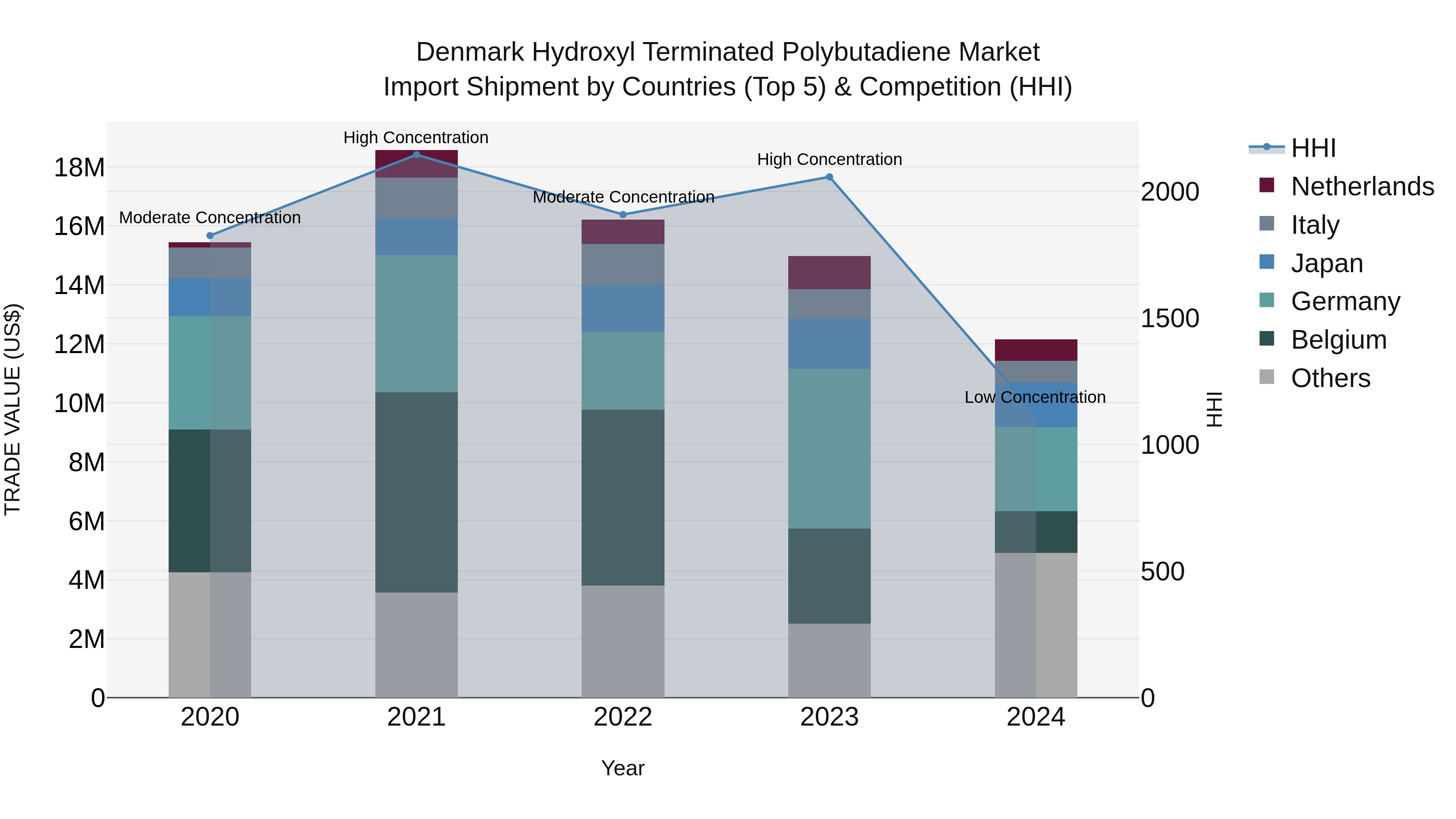Click the HHI data point for 2023
1456x819 pixels.
[830, 177]
